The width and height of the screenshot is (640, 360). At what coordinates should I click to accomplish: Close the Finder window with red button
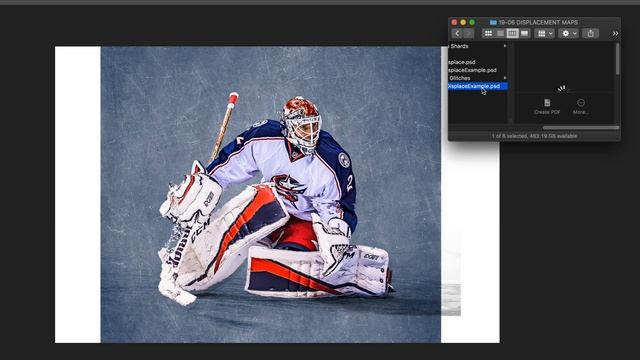(x=454, y=22)
